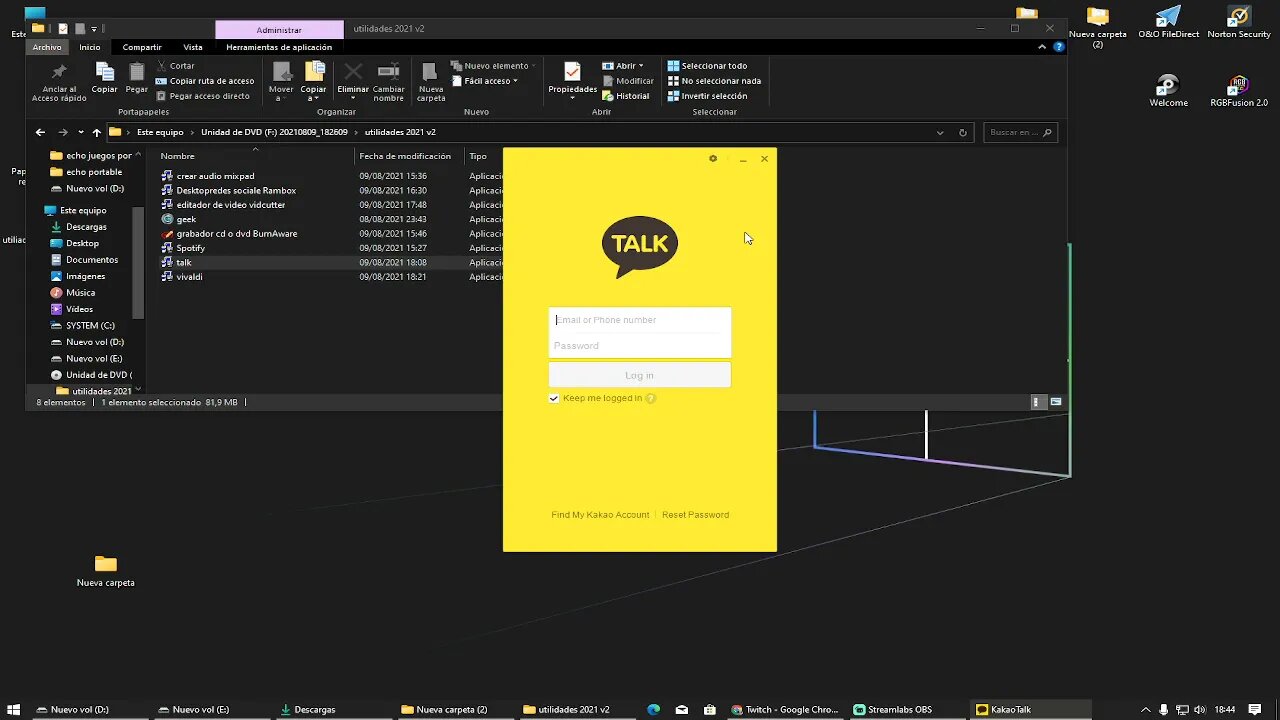Expand the address bar history dropdown
The image size is (1280, 720).
[x=940, y=132]
